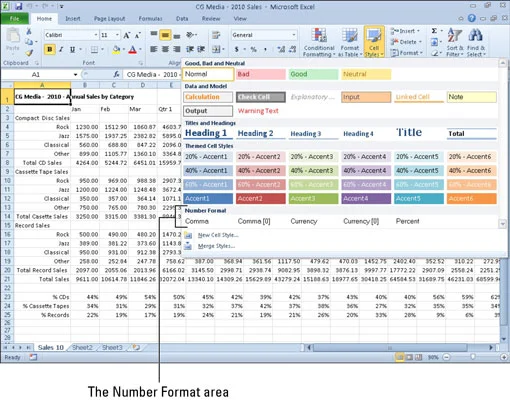Apply the Accent2 red cell style
Image resolution: width=510 pixels, height=400 pixels.
click(x=261, y=199)
